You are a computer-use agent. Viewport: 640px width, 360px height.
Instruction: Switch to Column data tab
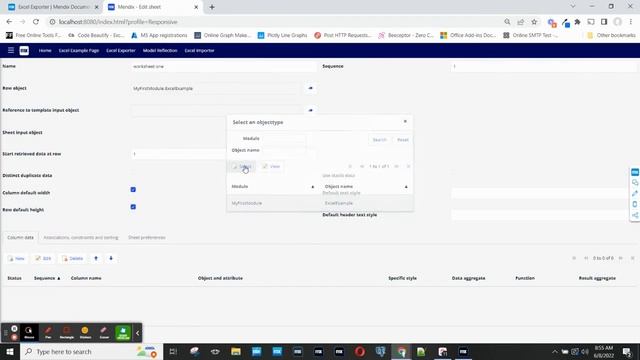click(x=20, y=238)
